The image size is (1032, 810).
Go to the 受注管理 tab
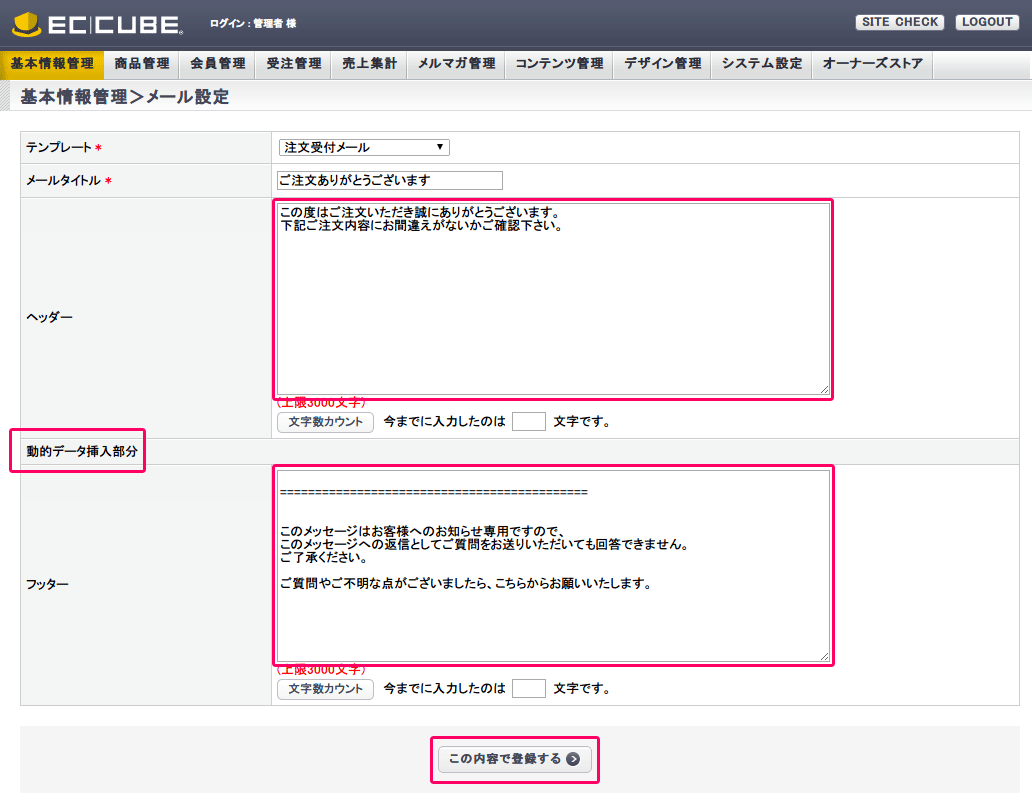294,64
